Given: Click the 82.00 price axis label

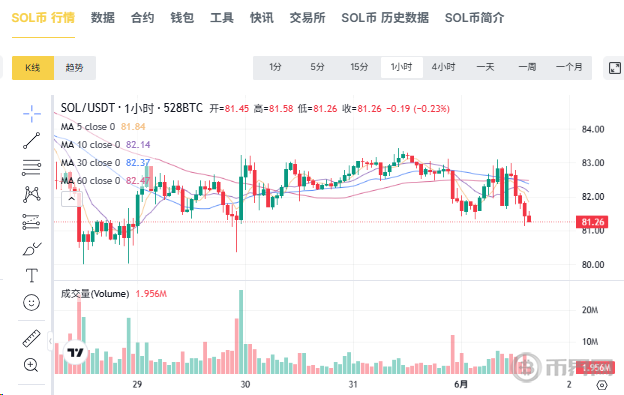Looking at the screenshot, I should [x=593, y=197].
